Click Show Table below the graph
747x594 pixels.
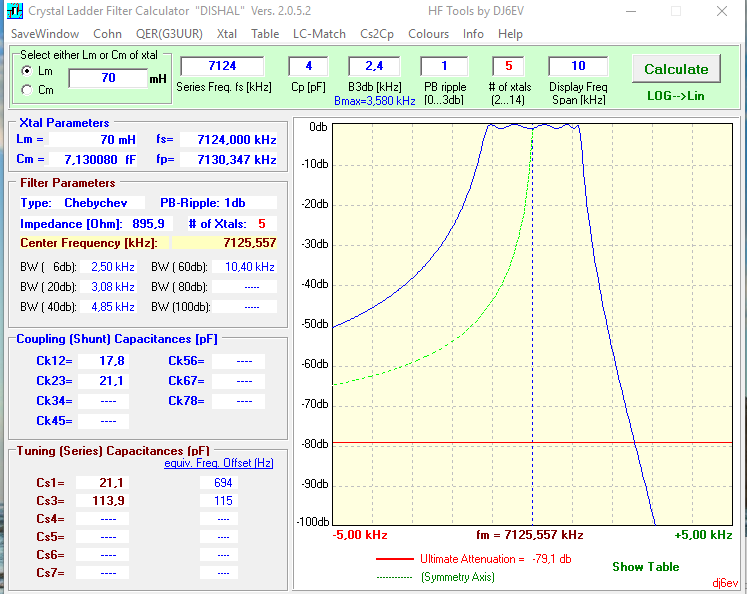(646, 567)
